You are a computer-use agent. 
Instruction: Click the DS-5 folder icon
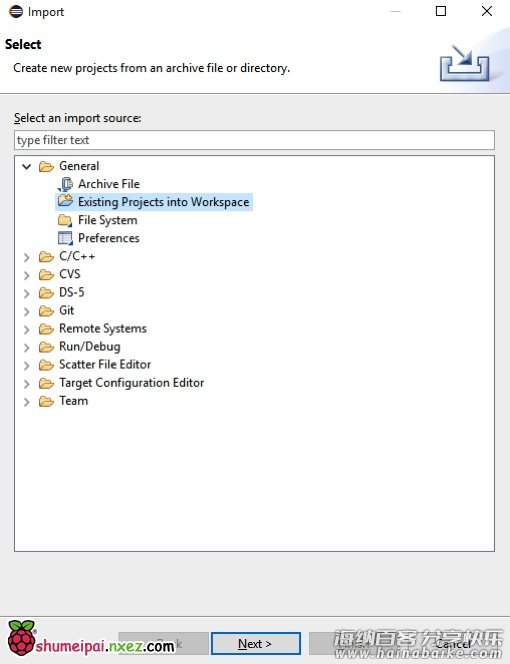[x=46, y=293]
